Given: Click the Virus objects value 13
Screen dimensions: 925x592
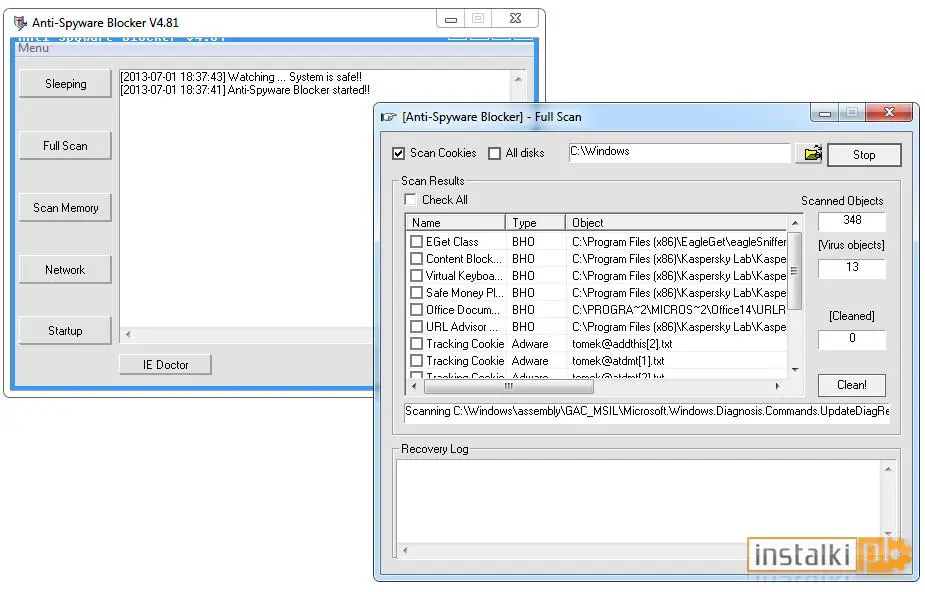Looking at the screenshot, I should click(852, 268).
